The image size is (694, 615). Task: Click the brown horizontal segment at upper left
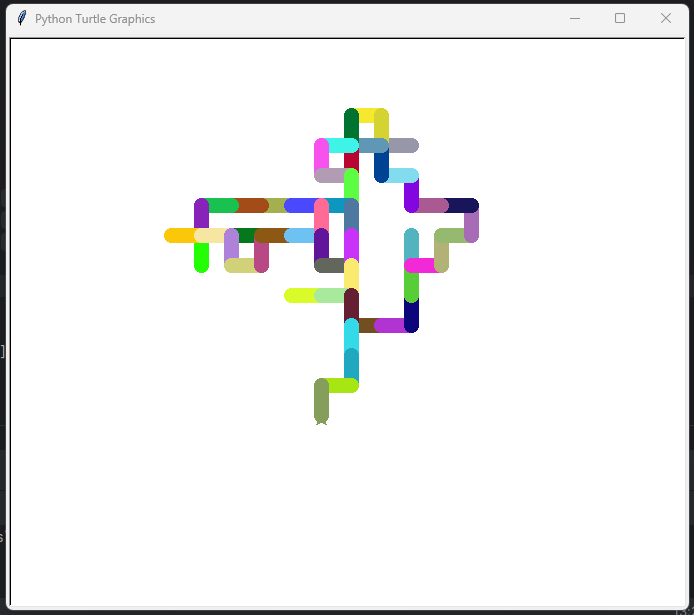[251, 205]
